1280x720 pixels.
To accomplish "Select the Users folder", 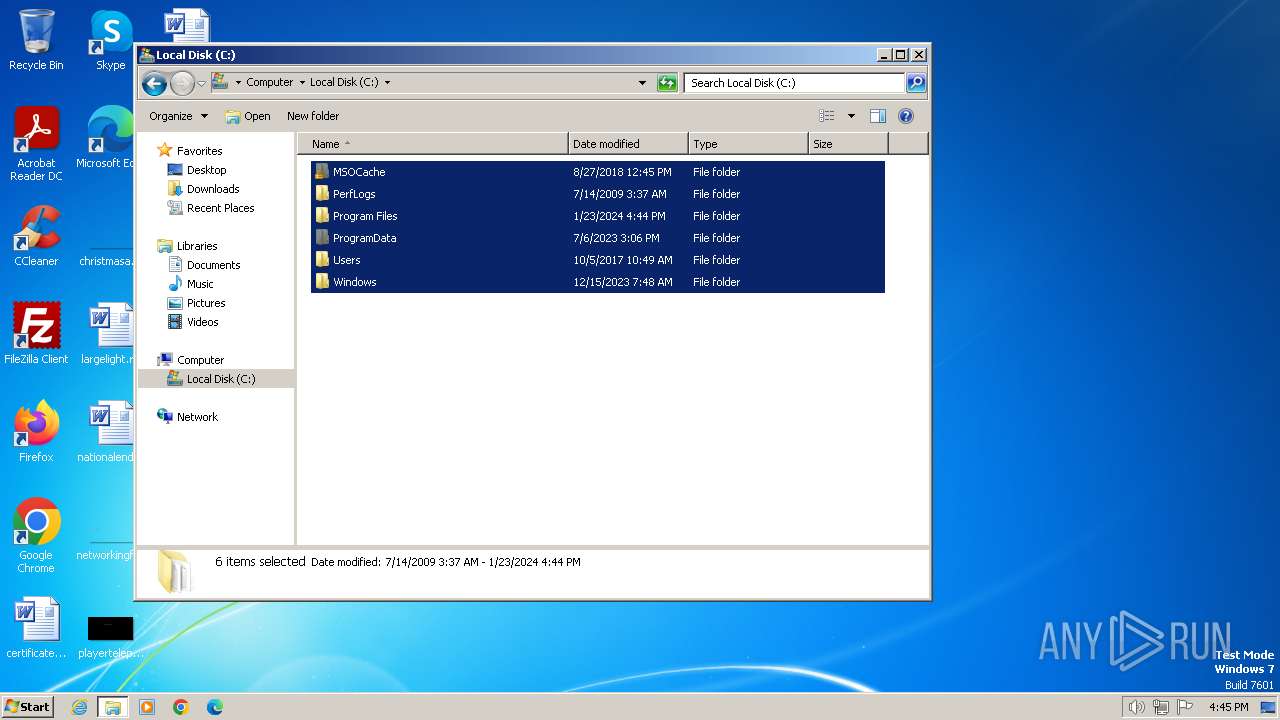I will (x=598, y=260).
